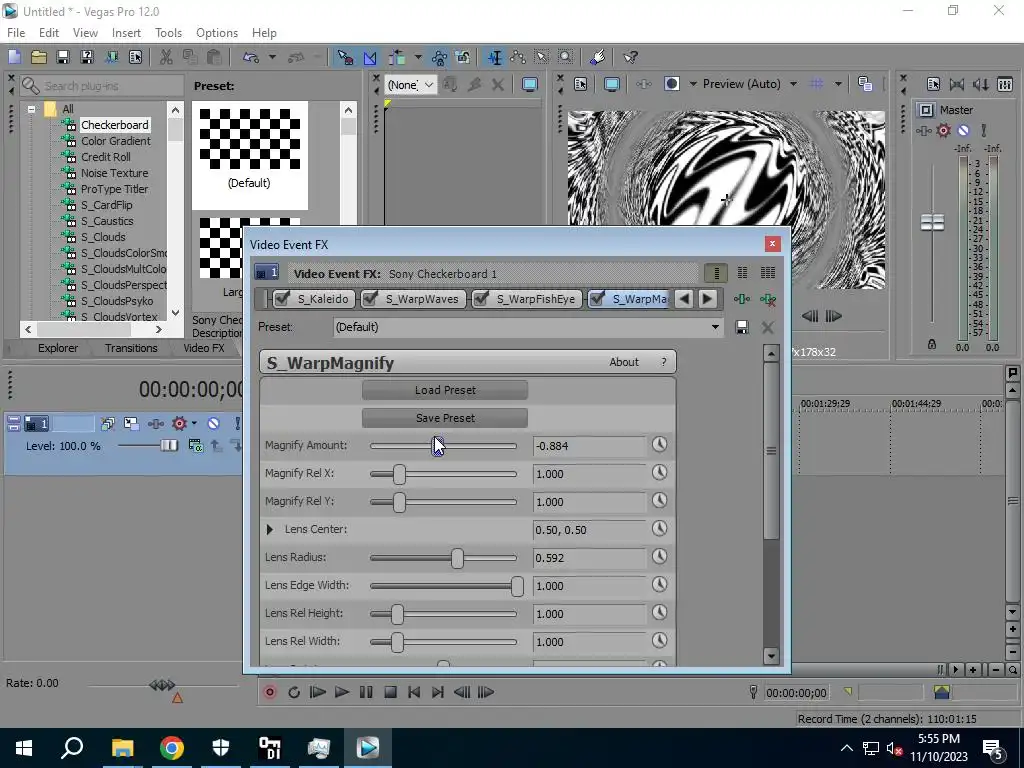The image size is (1024, 768).
Task: Click the Loop Playback icon
Action: pyautogui.click(x=294, y=692)
